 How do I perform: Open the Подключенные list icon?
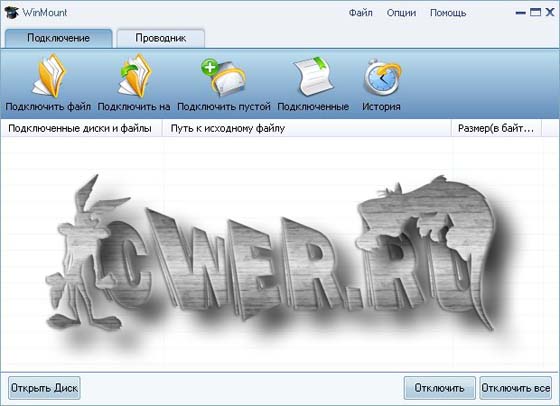(x=313, y=76)
